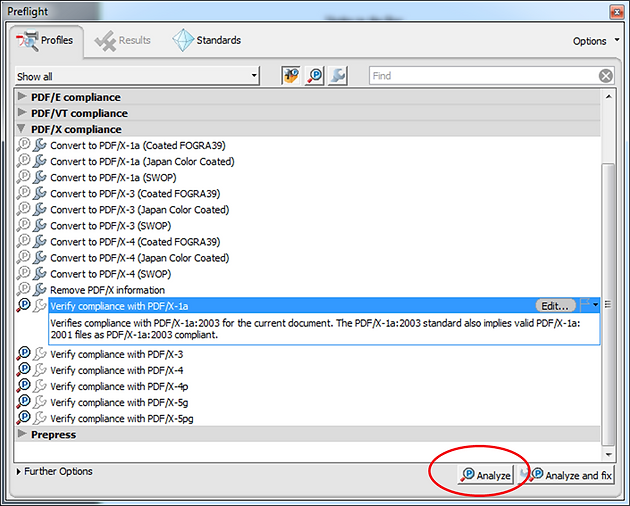Select Convert to PDF/X-4 (Coated FOGRA39)
Viewport: 630px width, 506px height.
(x=135, y=242)
